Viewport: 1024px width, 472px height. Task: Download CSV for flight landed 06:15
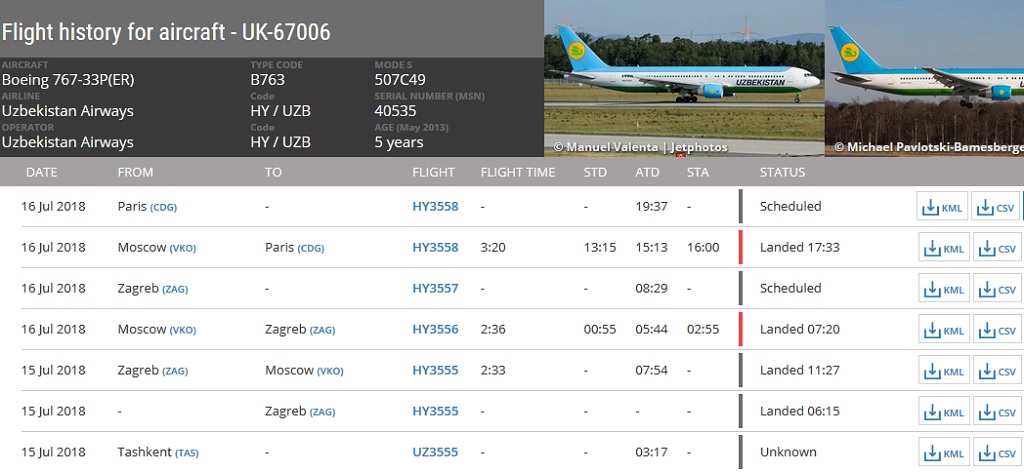997,413
